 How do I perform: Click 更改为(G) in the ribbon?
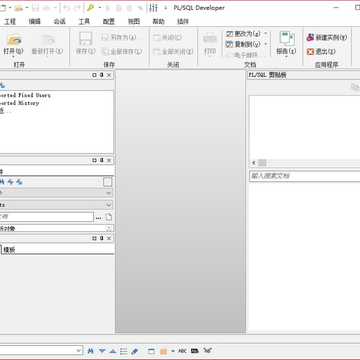(x=243, y=34)
